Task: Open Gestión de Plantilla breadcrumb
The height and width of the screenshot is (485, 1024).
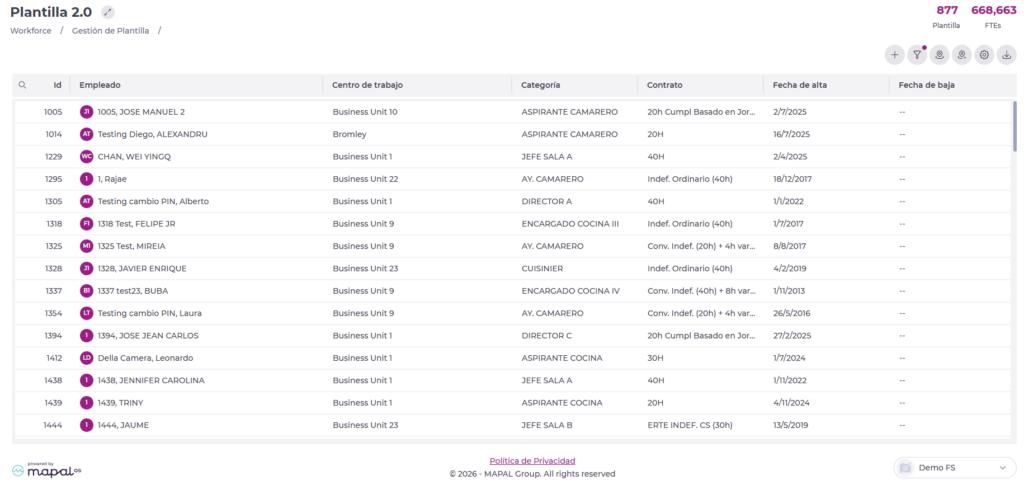Action: (110, 31)
